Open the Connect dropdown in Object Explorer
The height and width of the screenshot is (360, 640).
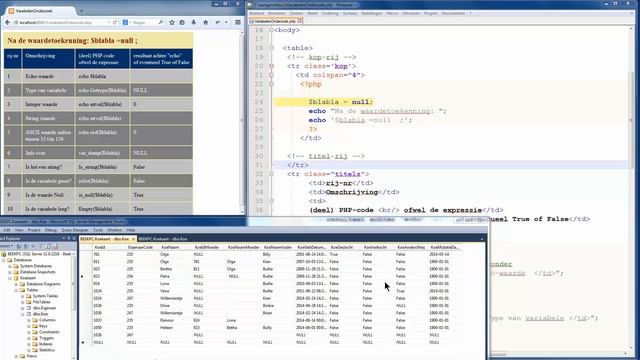pos(6,246)
